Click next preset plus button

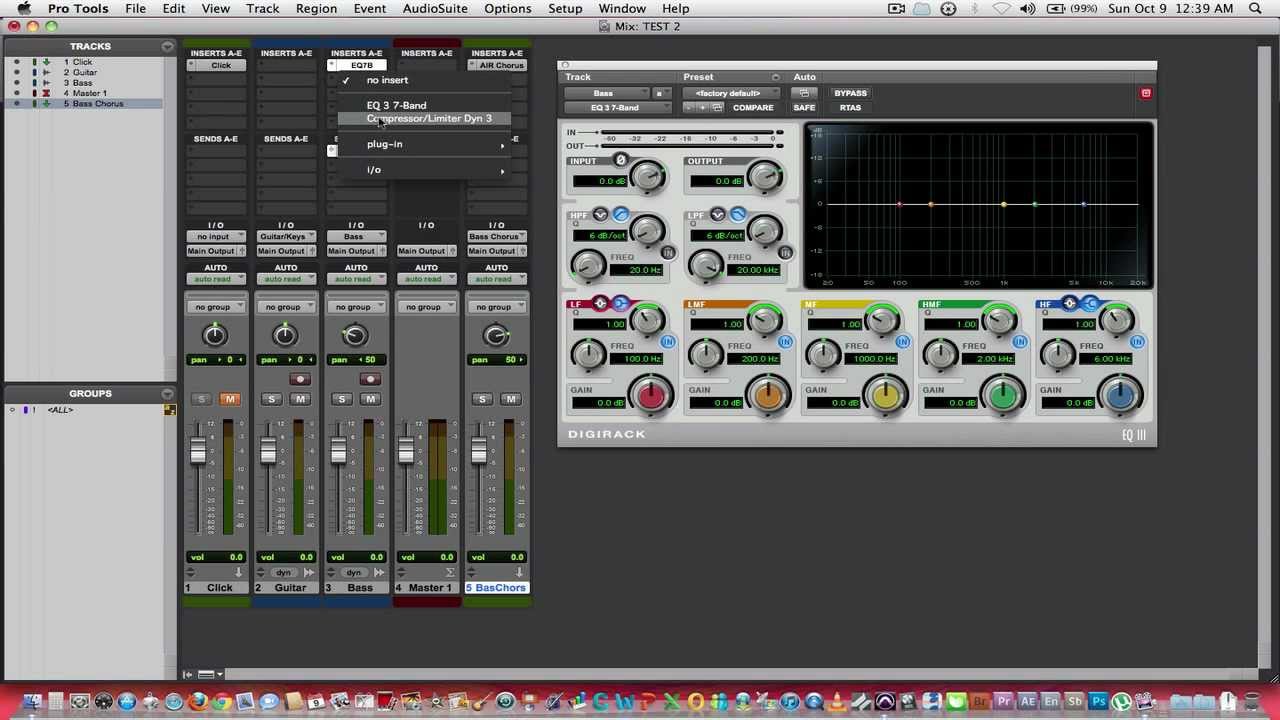[x=702, y=107]
